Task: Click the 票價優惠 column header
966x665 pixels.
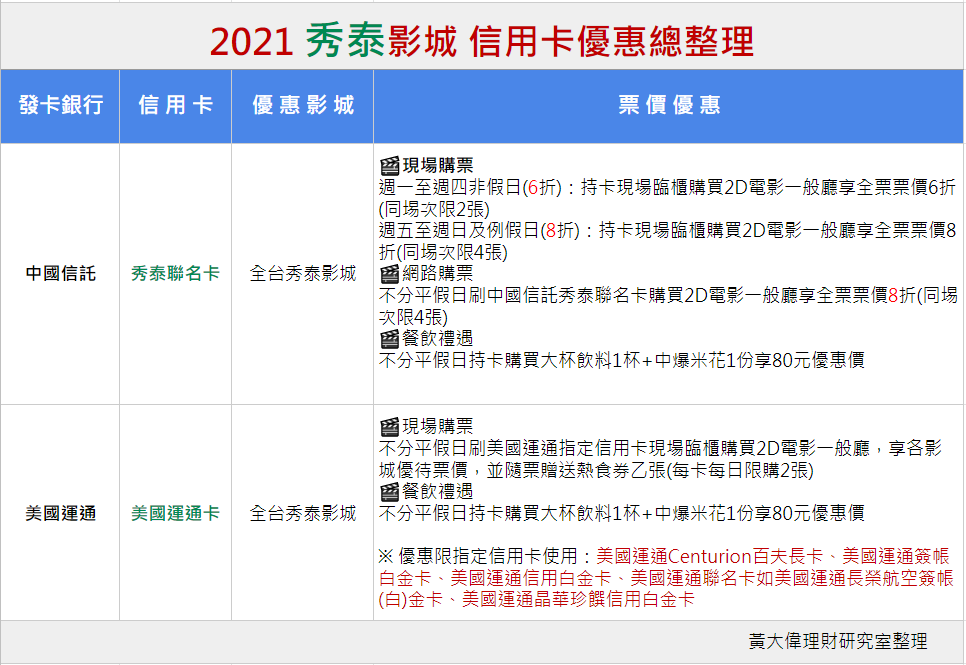Action: coord(668,105)
